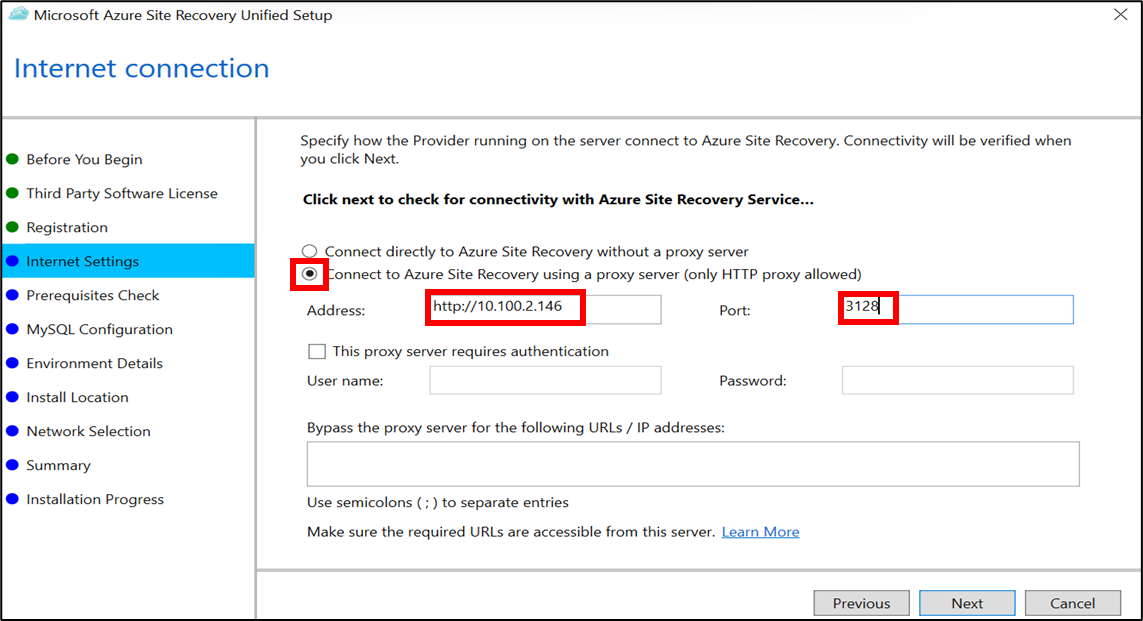Select the Internet Settings step
This screenshot has width=1143, height=621.
pyautogui.click(x=128, y=261)
